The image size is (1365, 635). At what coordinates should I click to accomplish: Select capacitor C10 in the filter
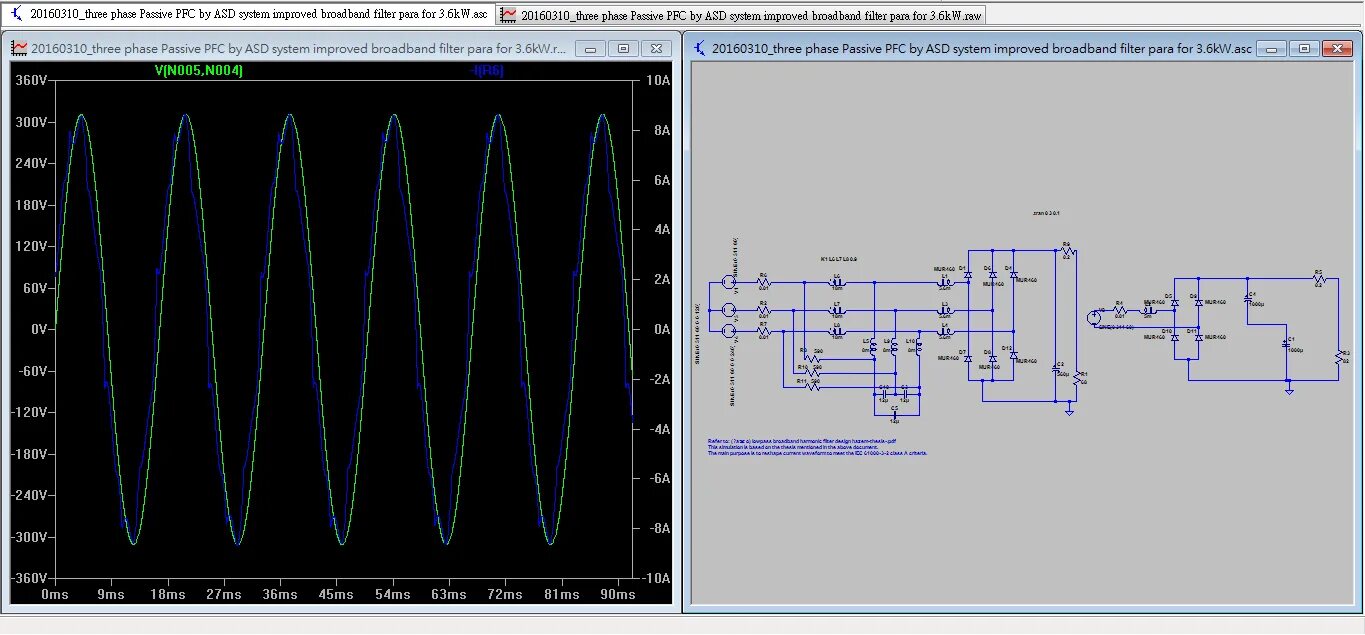[x=884, y=392]
